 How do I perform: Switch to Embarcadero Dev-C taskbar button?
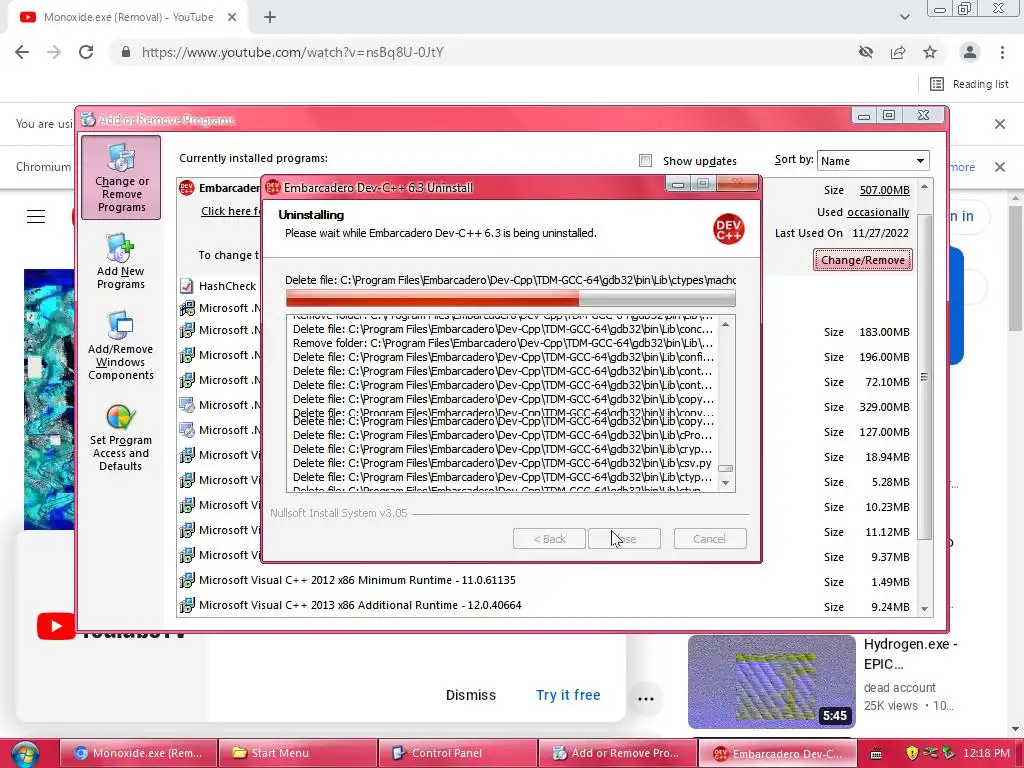pyautogui.click(x=777, y=753)
